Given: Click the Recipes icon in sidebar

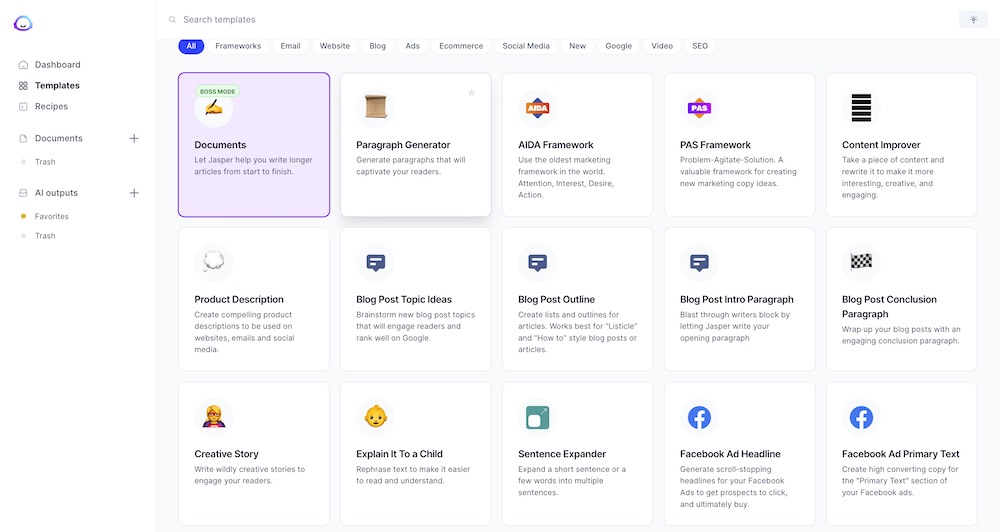Looking at the screenshot, I should (x=23, y=107).
